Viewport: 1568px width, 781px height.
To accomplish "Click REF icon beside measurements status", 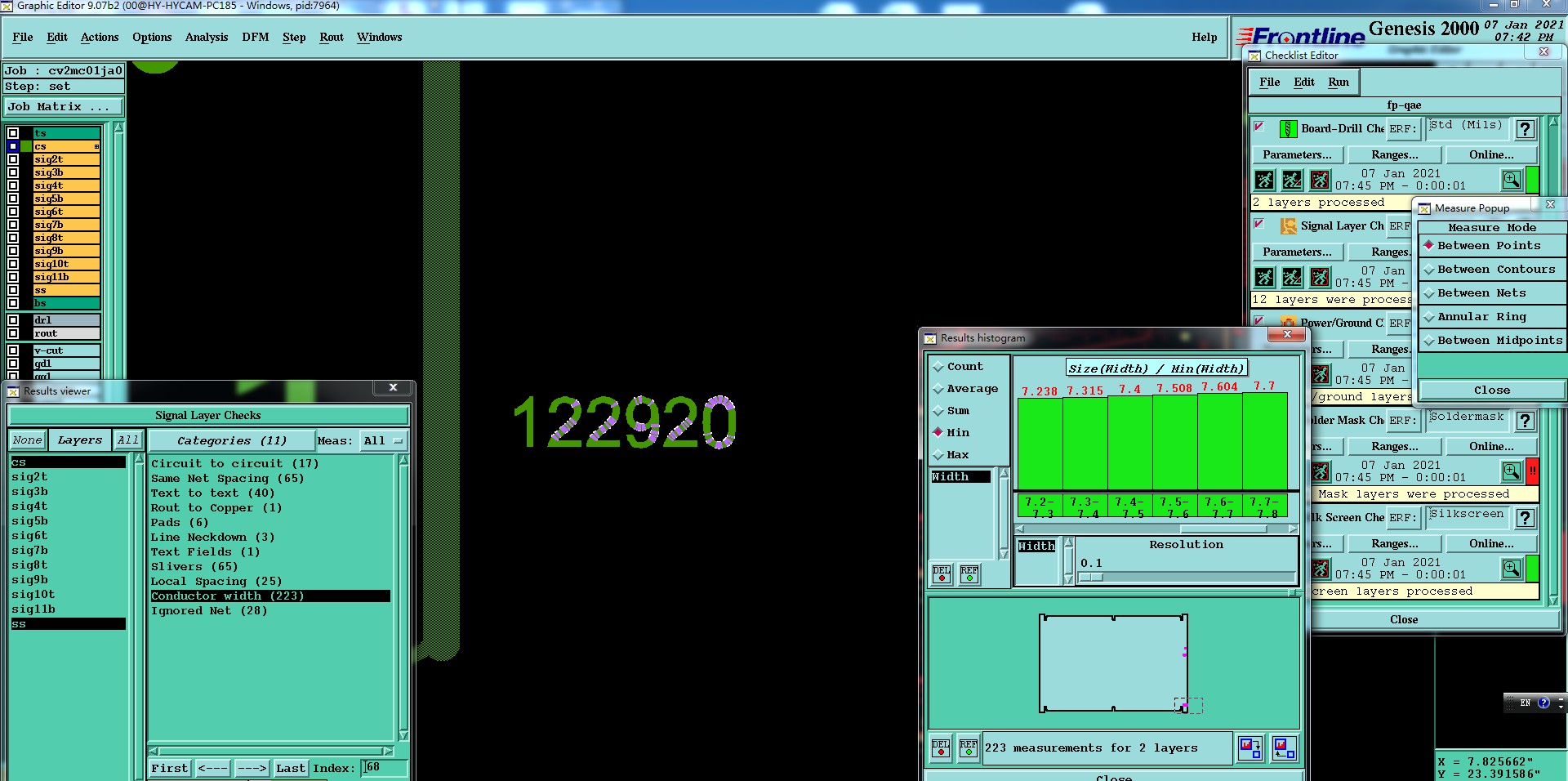I will point(969,748).
